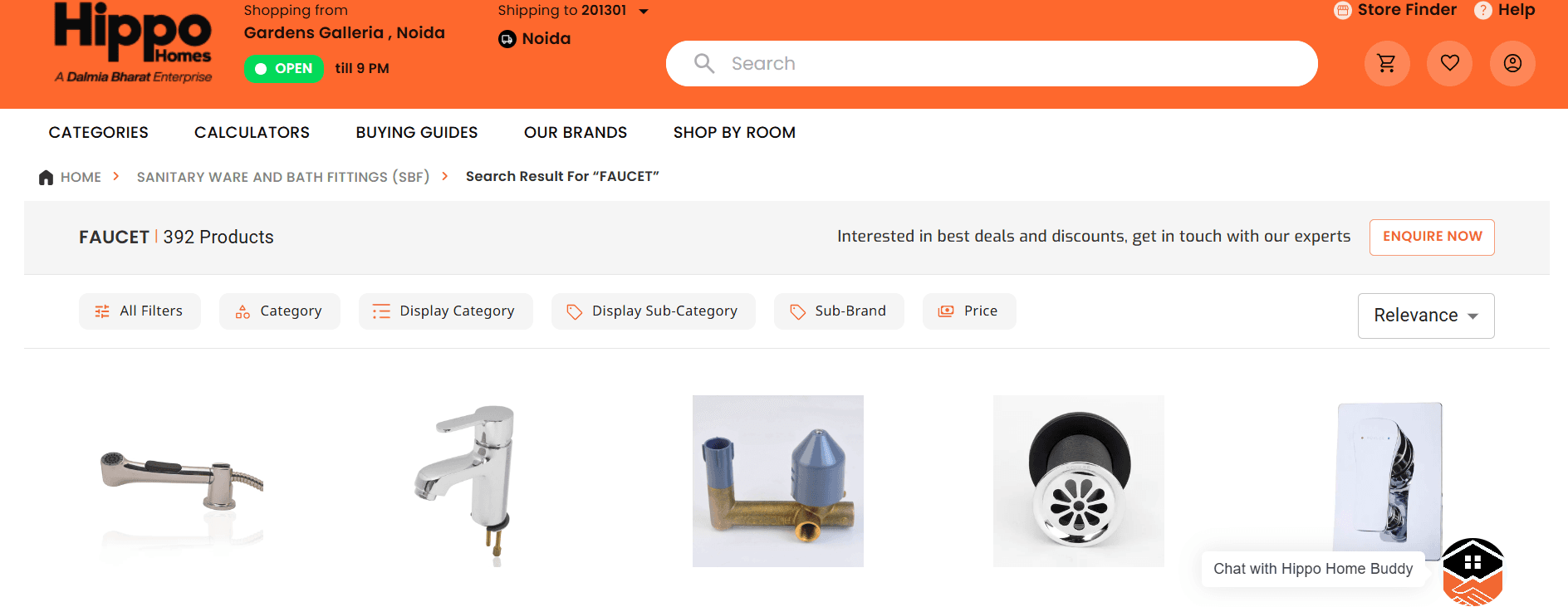Expand the Relevance sort dropdown
1568x607 pixels.
(x=1425, y=316)
